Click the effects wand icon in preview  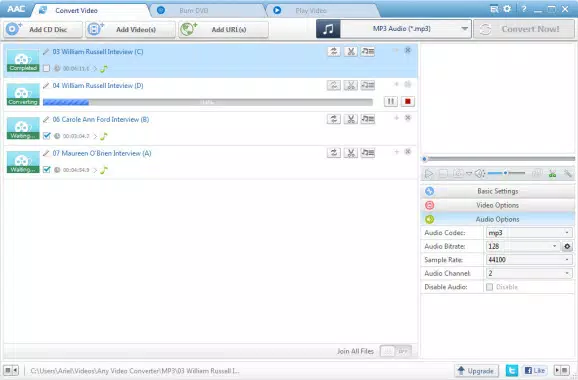pos(568,174)
